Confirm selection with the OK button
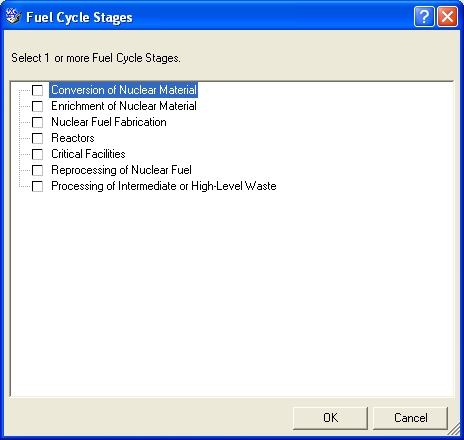Image resolution: width=464 pixels, height=440 pixels. coord(330,418)
